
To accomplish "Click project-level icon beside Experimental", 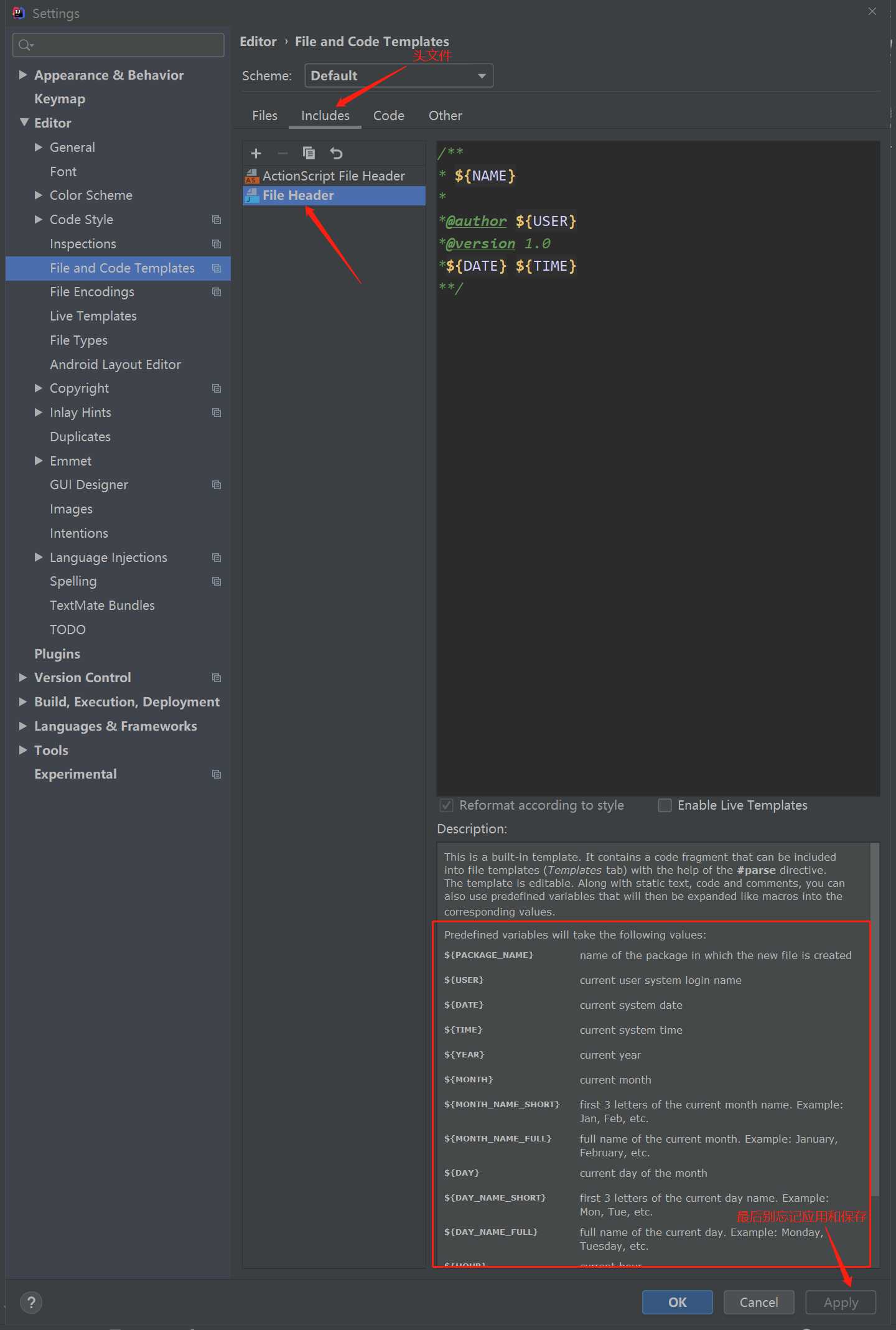I will [217, 774].
